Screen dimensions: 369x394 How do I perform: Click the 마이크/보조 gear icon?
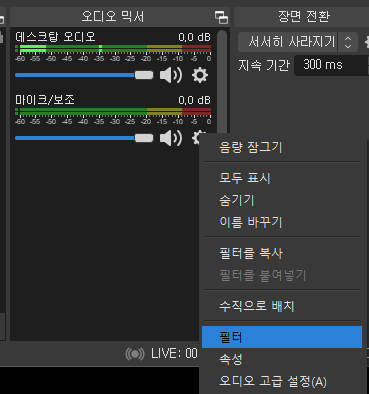[196, 137]
